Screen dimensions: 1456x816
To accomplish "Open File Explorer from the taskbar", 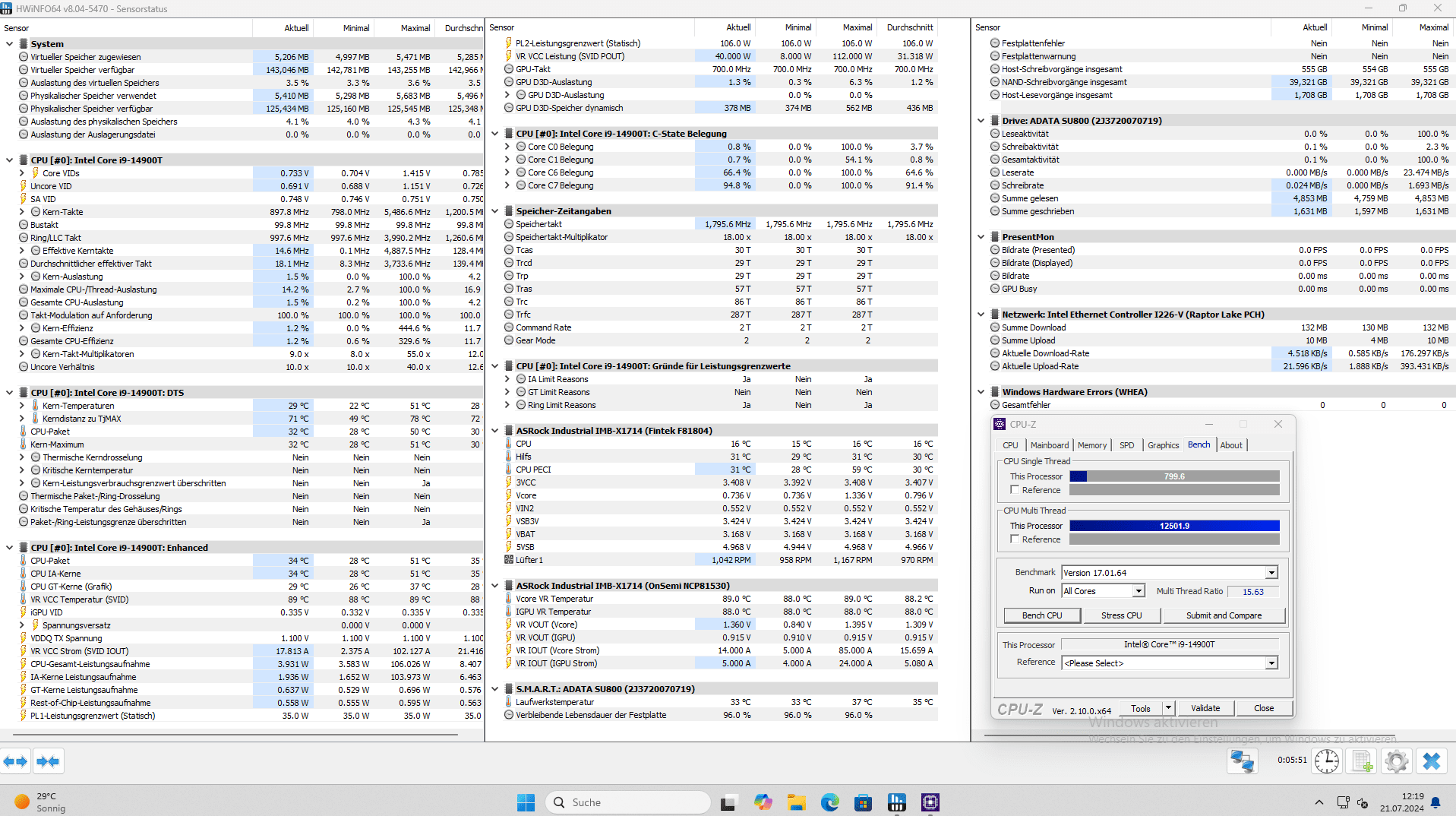I will tap(796, 802).
